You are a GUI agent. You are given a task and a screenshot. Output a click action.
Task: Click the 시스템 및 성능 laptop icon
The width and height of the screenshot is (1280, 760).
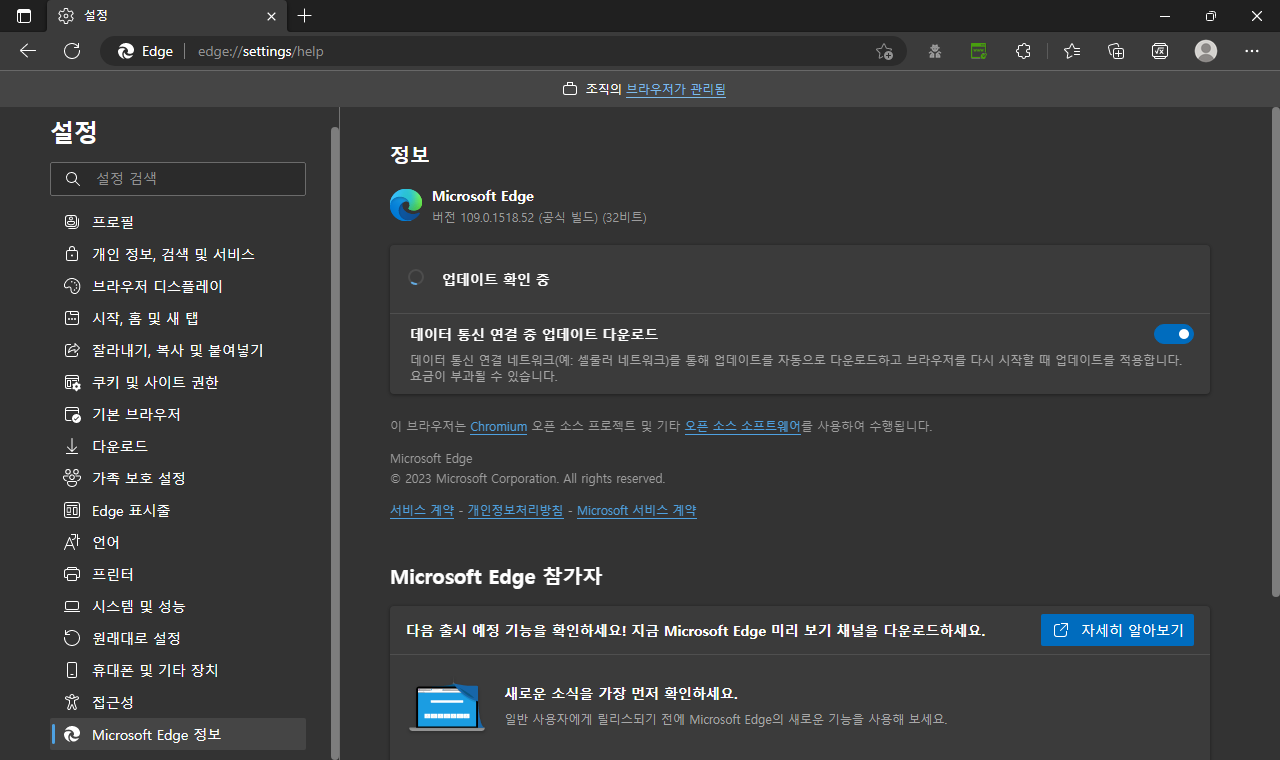click(x=72, y=606)
